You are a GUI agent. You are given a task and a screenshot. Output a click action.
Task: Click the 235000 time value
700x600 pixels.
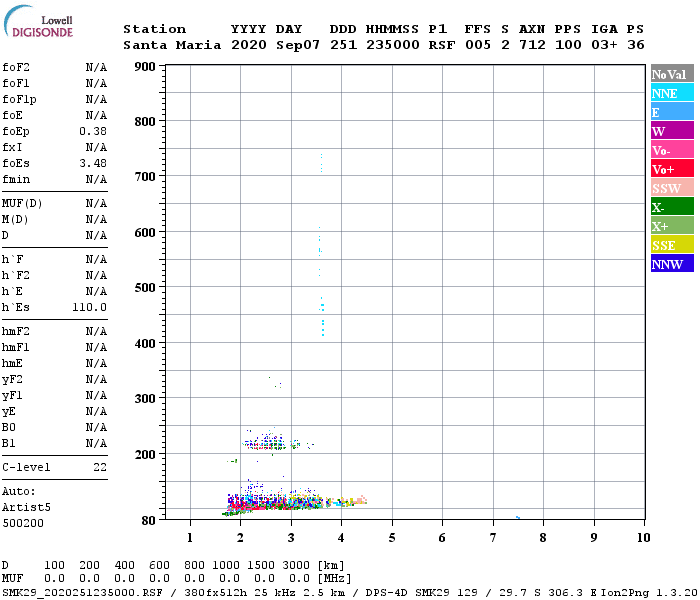coord(393,45)
